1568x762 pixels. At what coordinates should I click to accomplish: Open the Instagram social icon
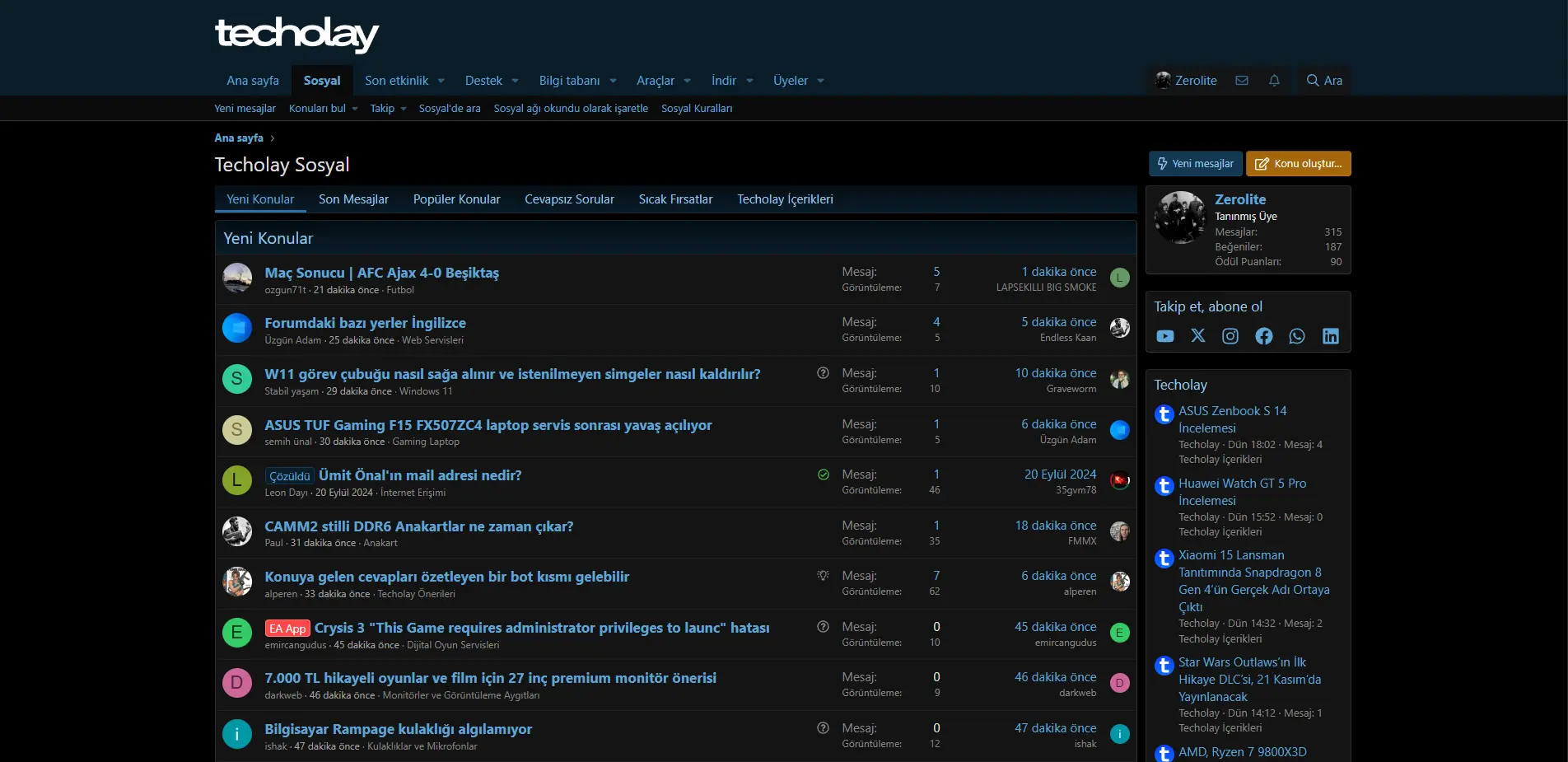(x=1230, y=336)
